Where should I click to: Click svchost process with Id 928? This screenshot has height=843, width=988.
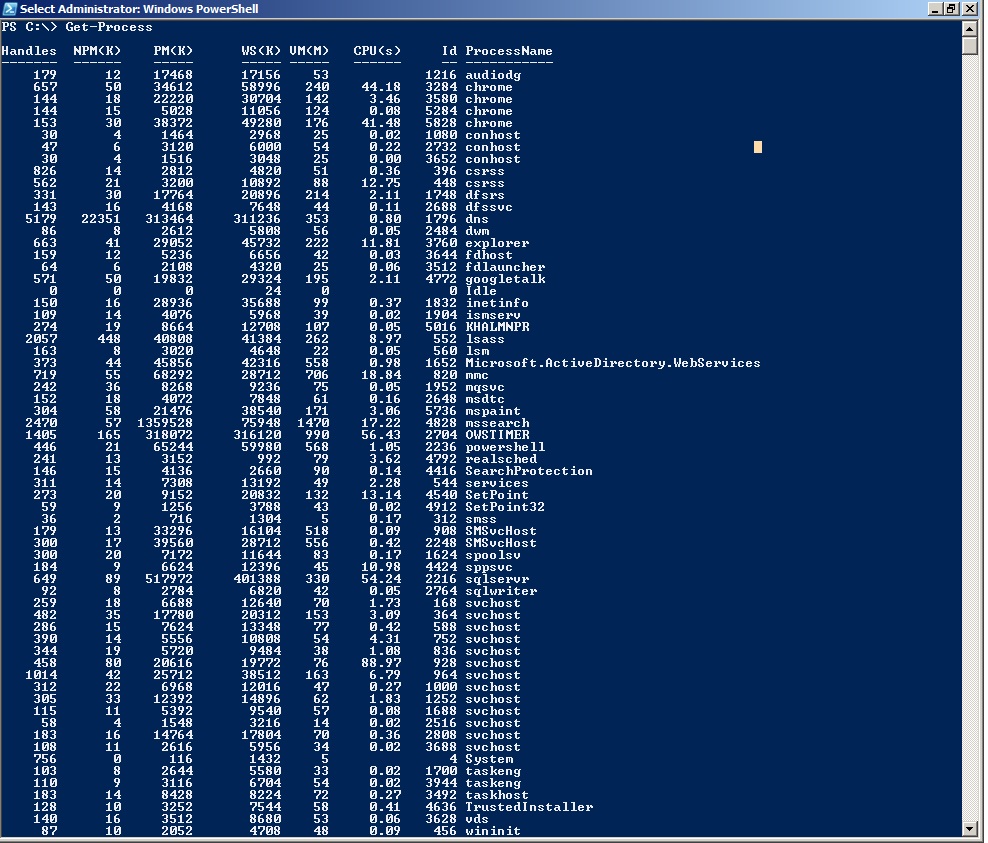493,663
